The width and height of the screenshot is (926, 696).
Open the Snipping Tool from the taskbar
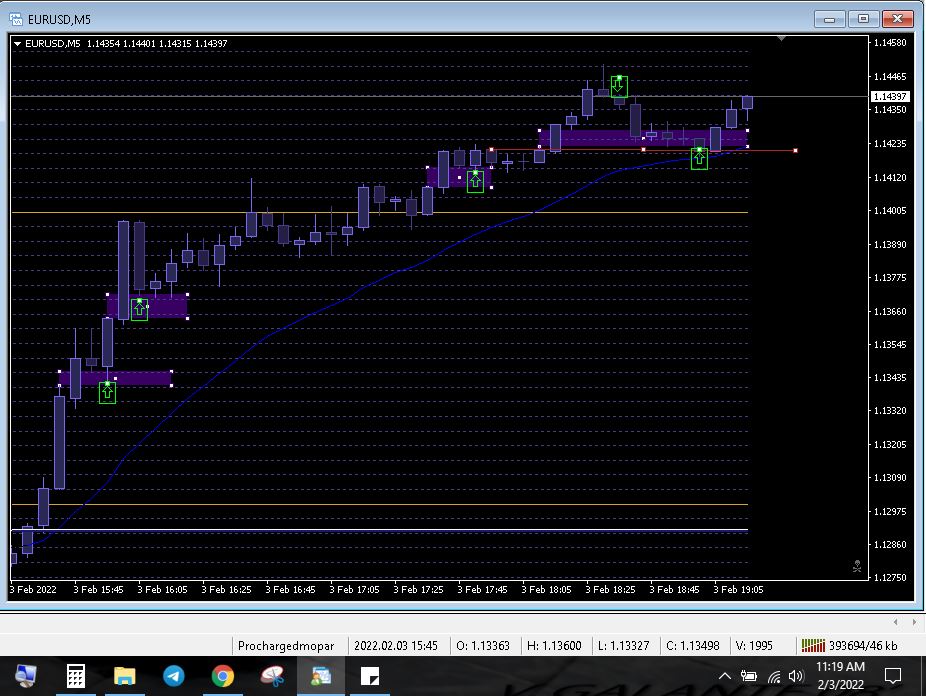272,676
